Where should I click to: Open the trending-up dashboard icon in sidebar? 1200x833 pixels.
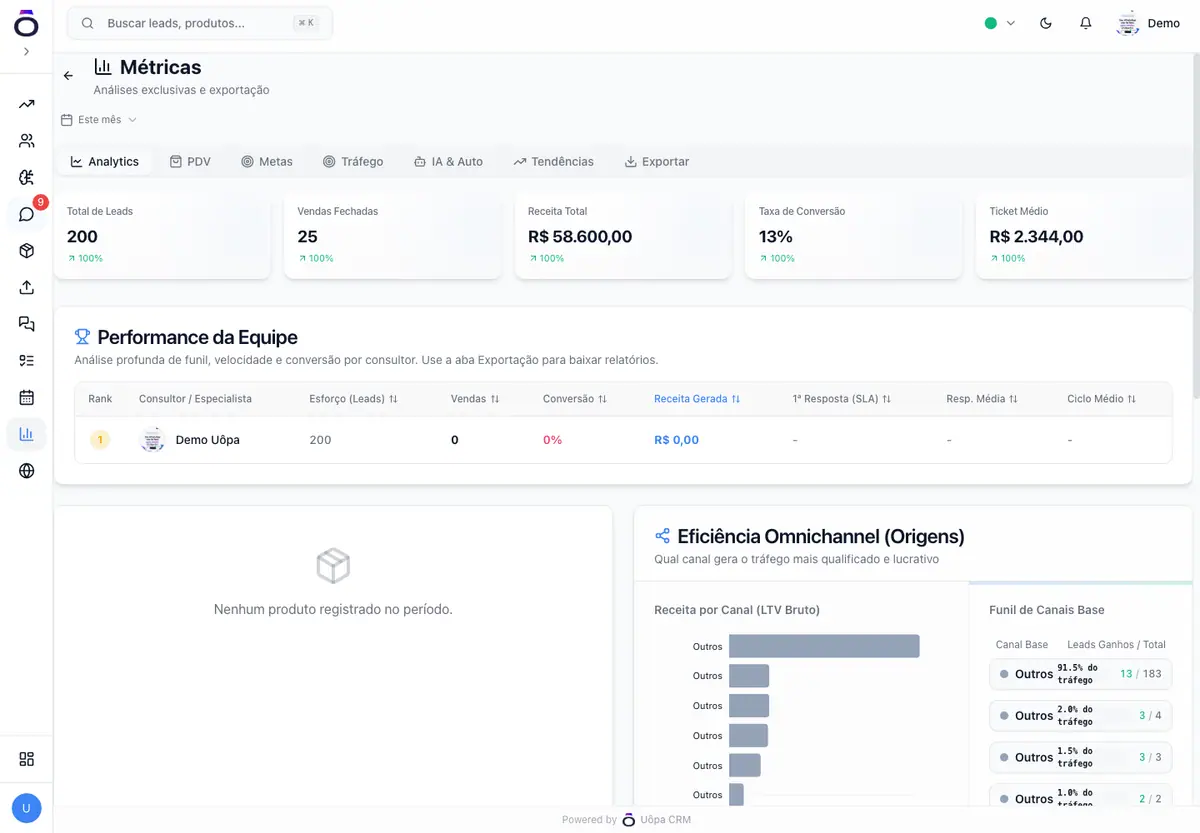[x=26, y=104]
